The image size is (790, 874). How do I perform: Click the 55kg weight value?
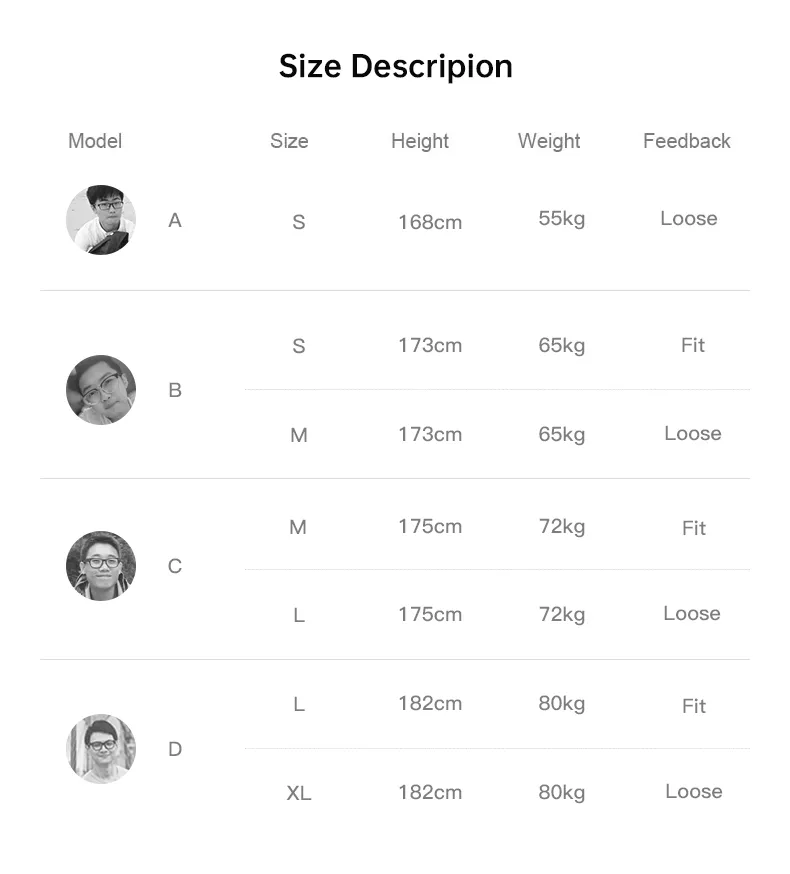point(561,219)
